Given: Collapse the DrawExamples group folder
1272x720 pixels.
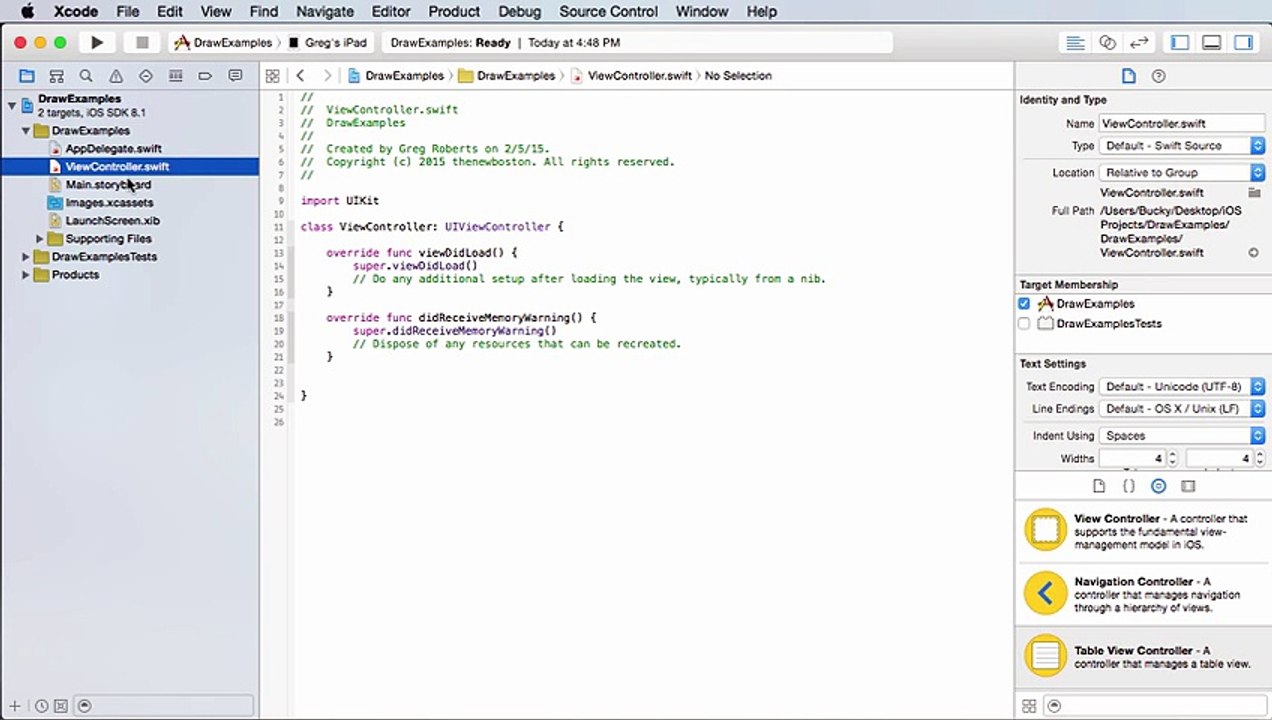Looking at the screenshot, I should (x=26, y=131).
